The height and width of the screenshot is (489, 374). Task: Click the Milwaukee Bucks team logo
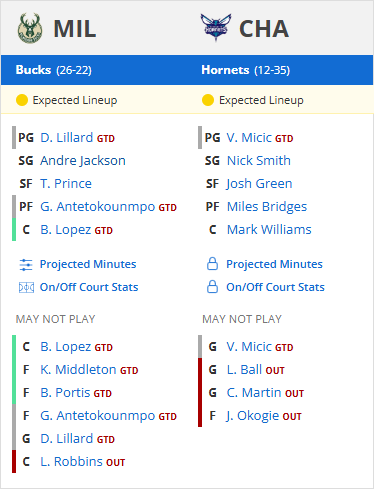pos(30,28)
